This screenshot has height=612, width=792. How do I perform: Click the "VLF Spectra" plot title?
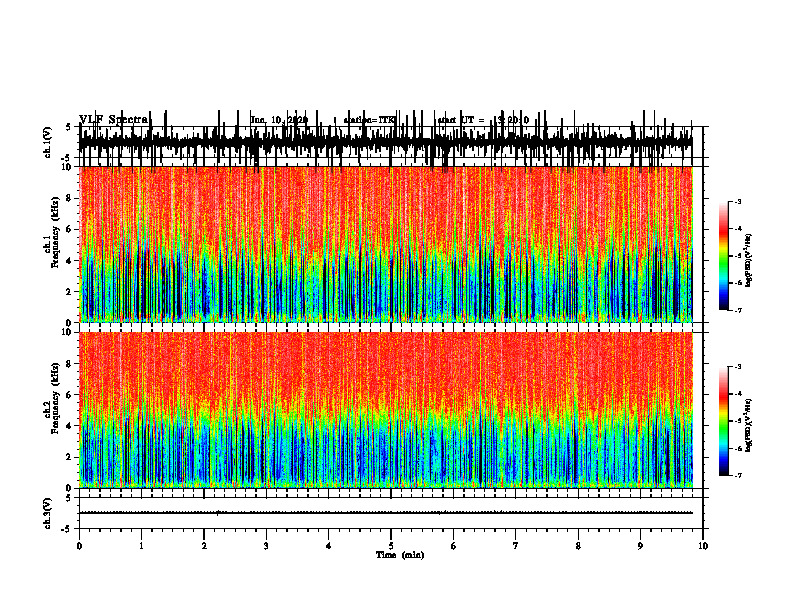click(x=114, y=120)
